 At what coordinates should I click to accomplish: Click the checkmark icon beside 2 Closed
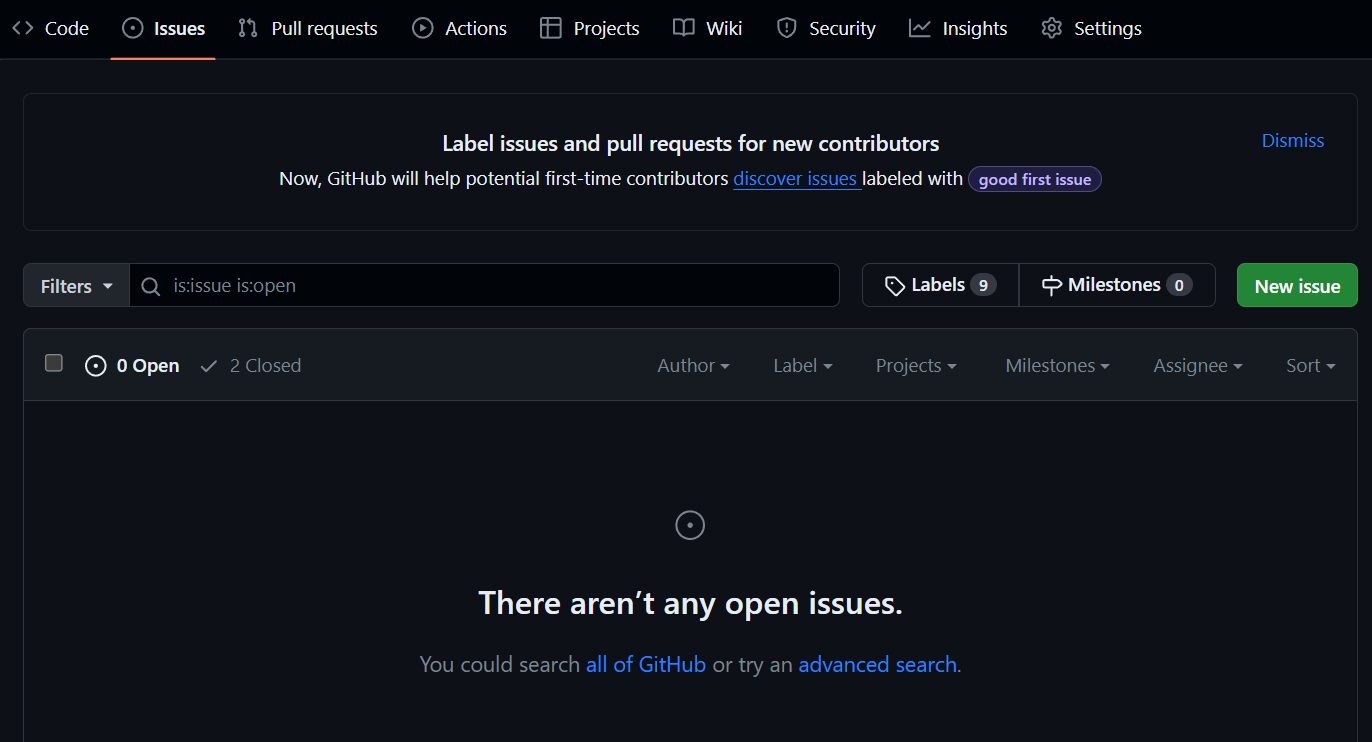(209, 366)
